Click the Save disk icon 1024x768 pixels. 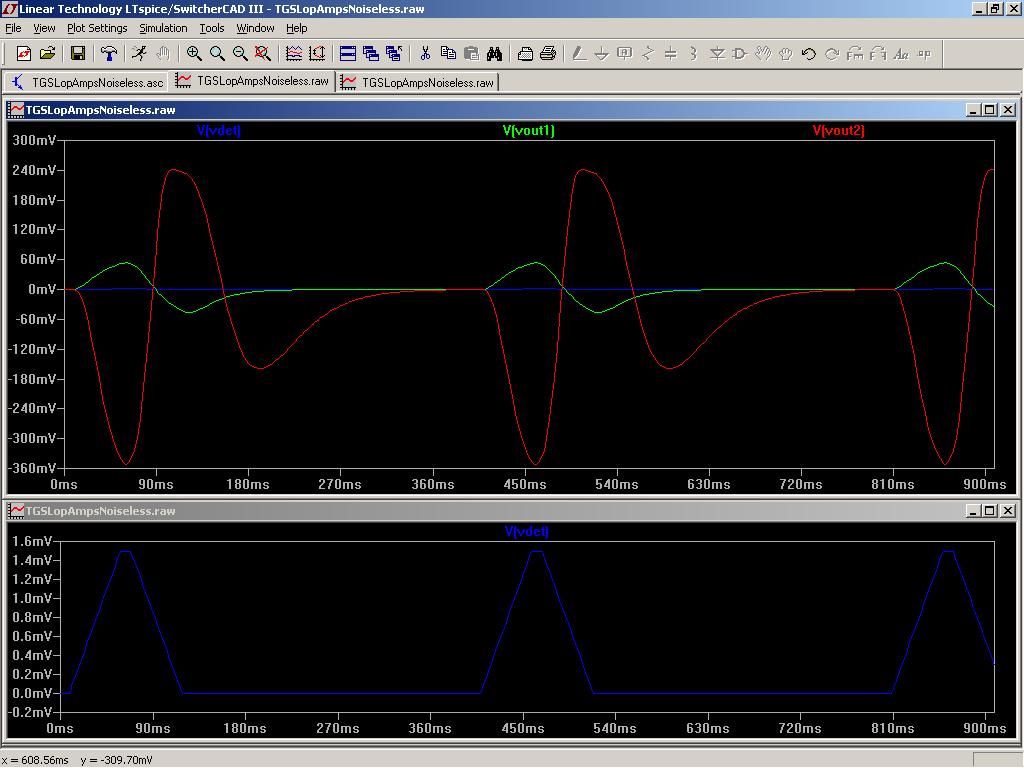tap(77, 54)
